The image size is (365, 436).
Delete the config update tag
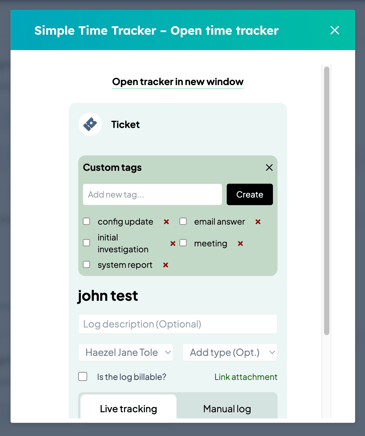click(x=166, y=222)
